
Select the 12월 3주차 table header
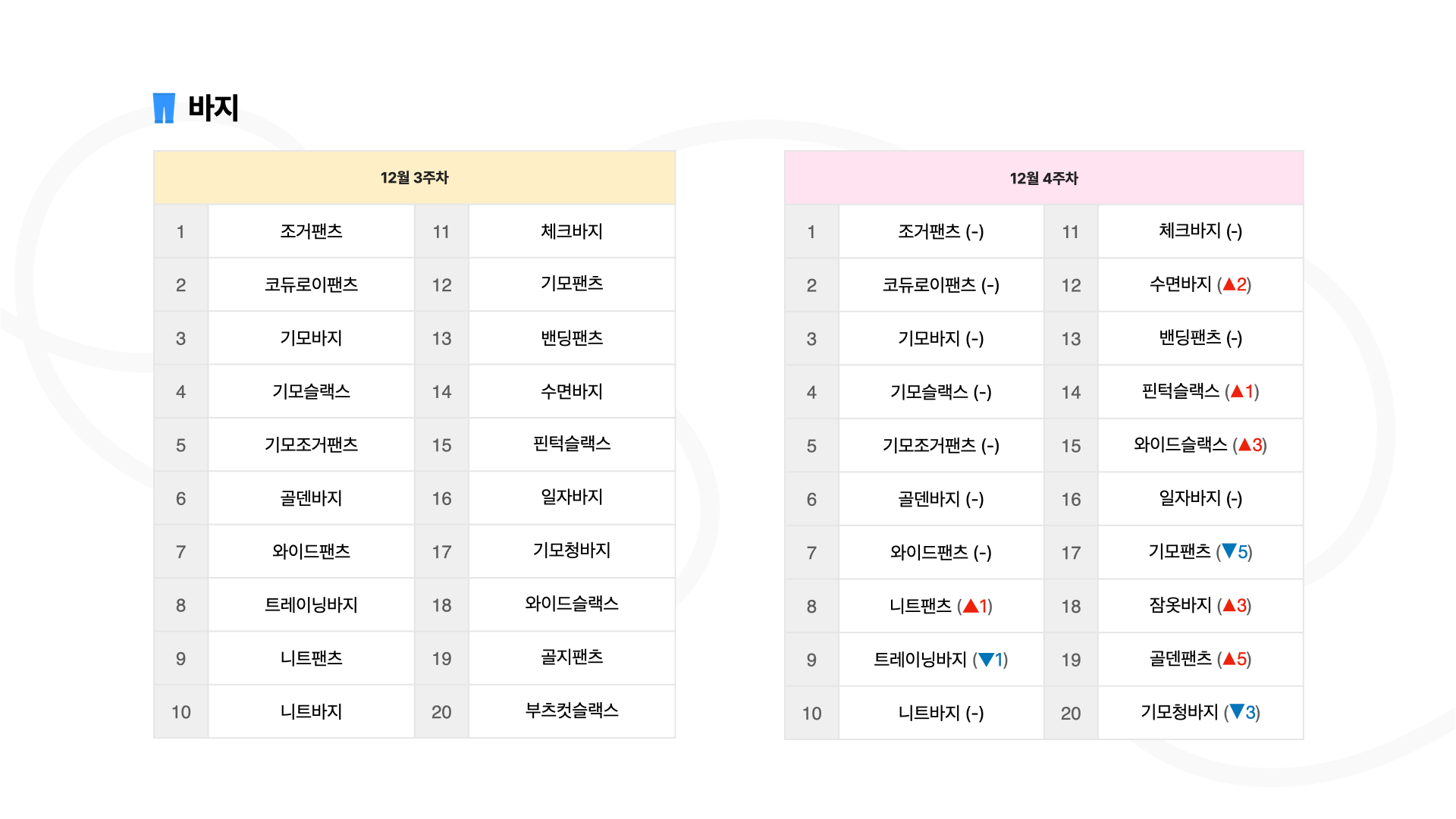click(x=414, y=177)
